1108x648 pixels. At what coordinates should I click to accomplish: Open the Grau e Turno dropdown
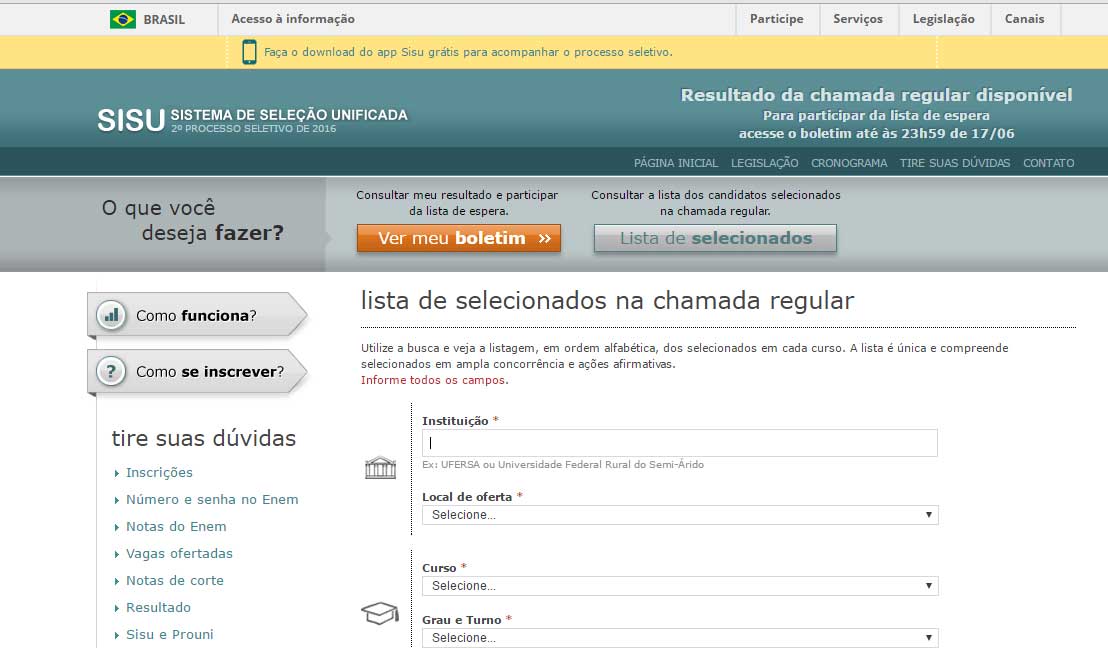680,637
